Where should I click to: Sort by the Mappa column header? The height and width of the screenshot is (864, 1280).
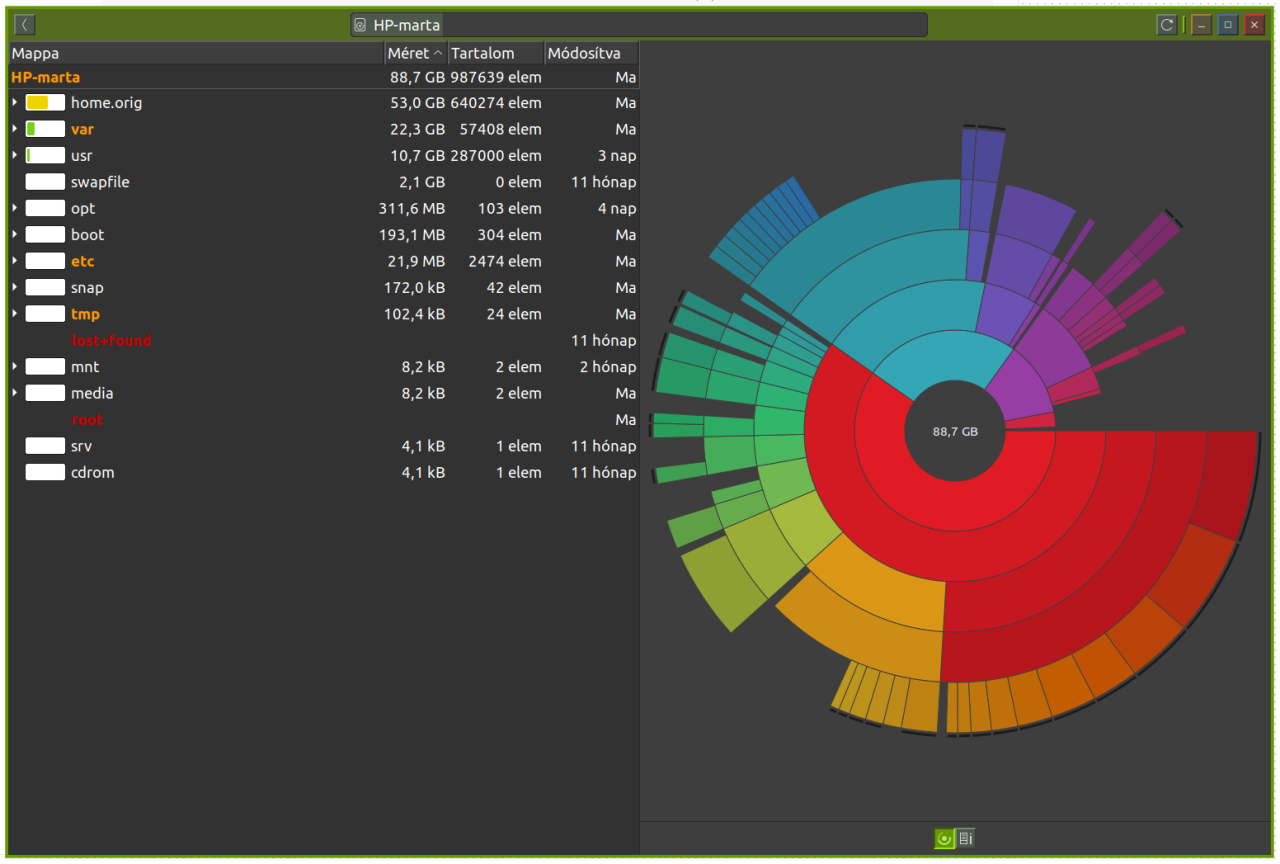[x=197, y=53]
